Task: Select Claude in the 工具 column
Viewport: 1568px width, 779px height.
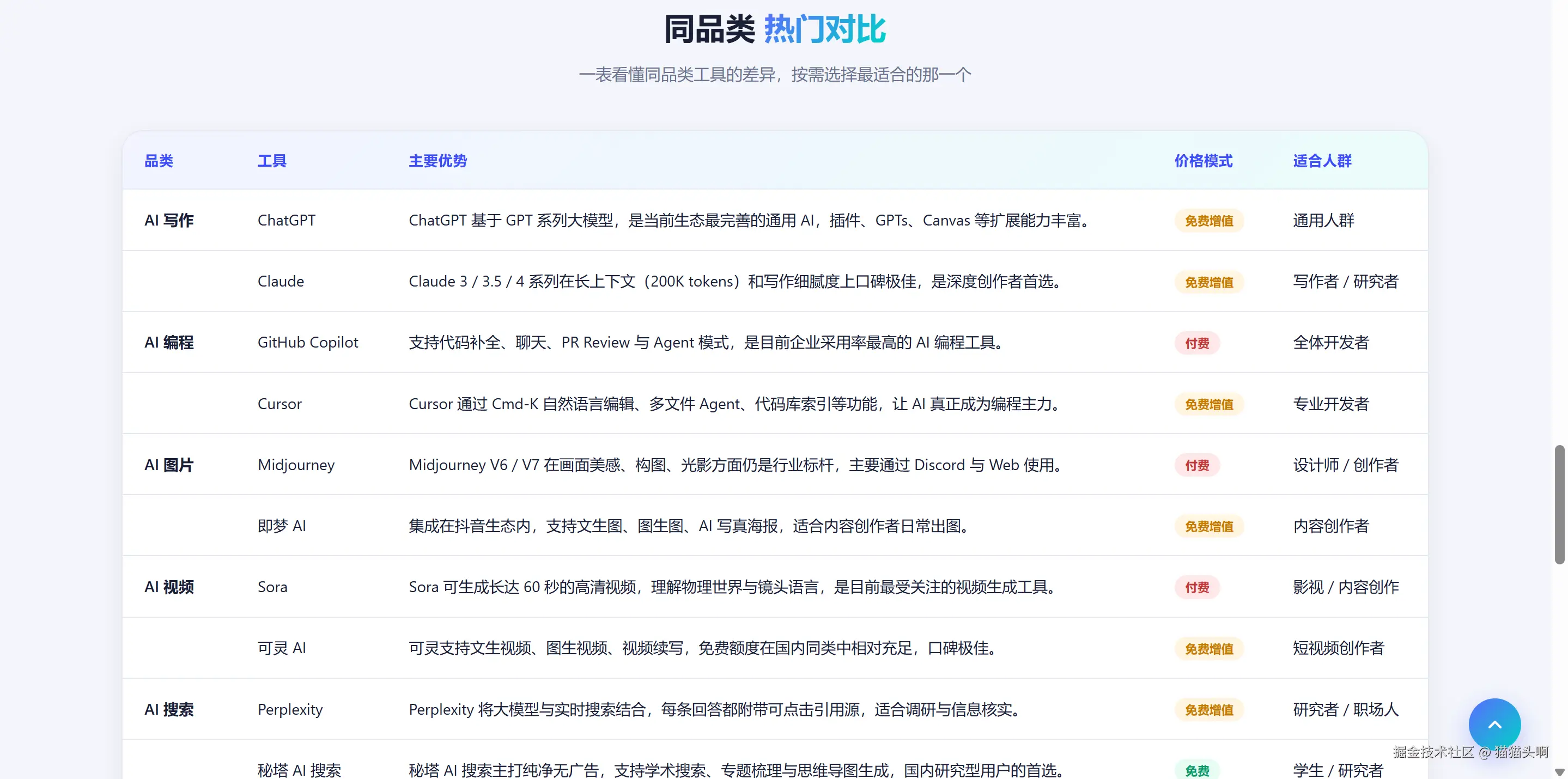Action: [x=281, y=281]
